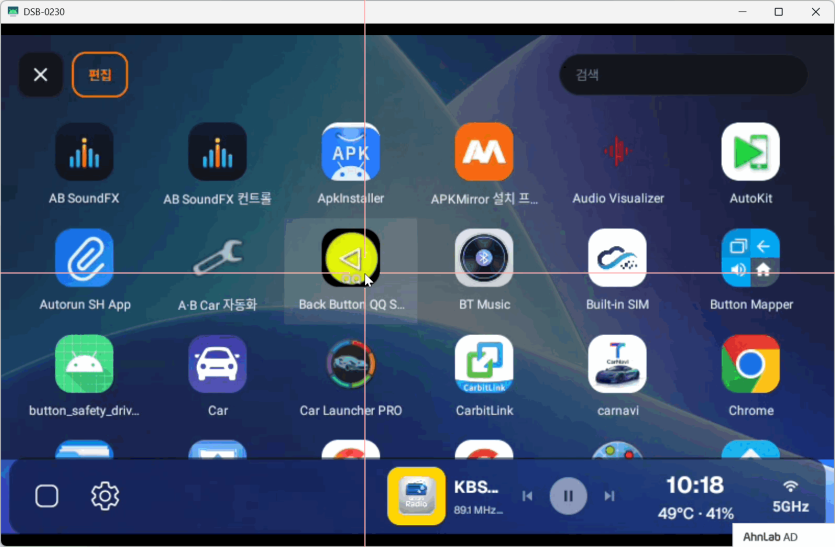Launch CarbitLink app
835x547 pixels.
484,364
